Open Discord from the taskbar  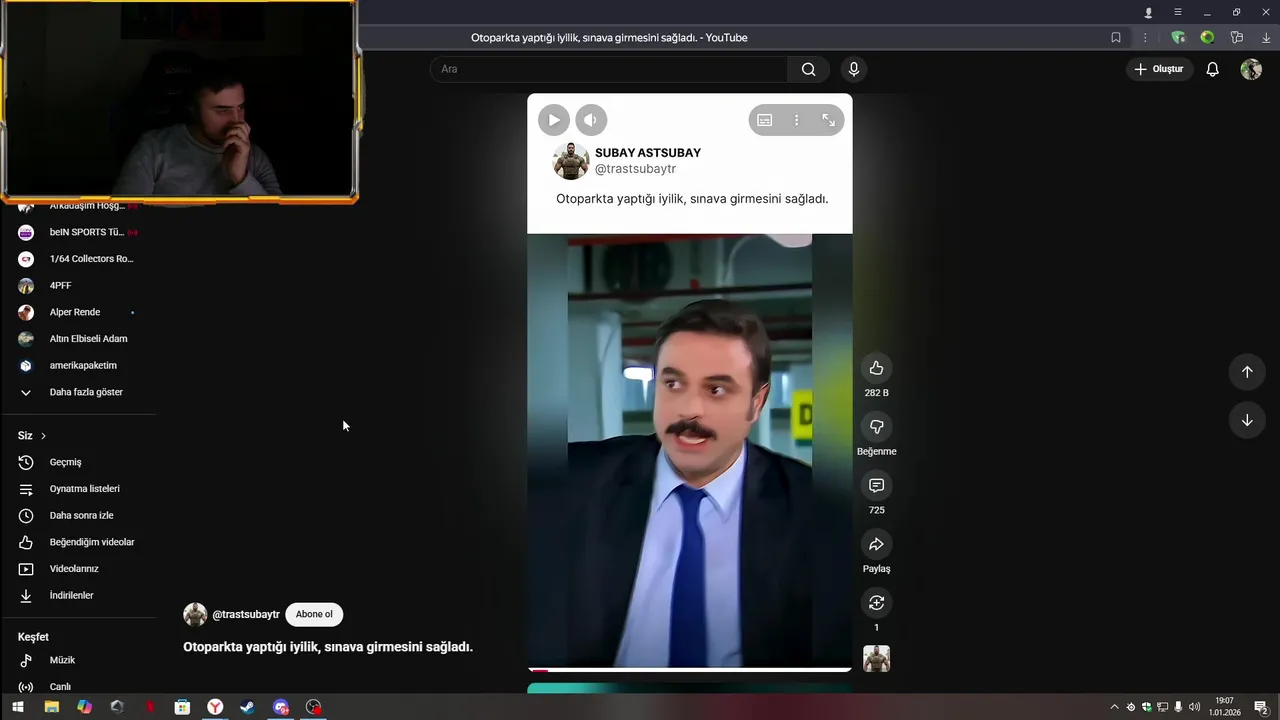coord(281,707)
